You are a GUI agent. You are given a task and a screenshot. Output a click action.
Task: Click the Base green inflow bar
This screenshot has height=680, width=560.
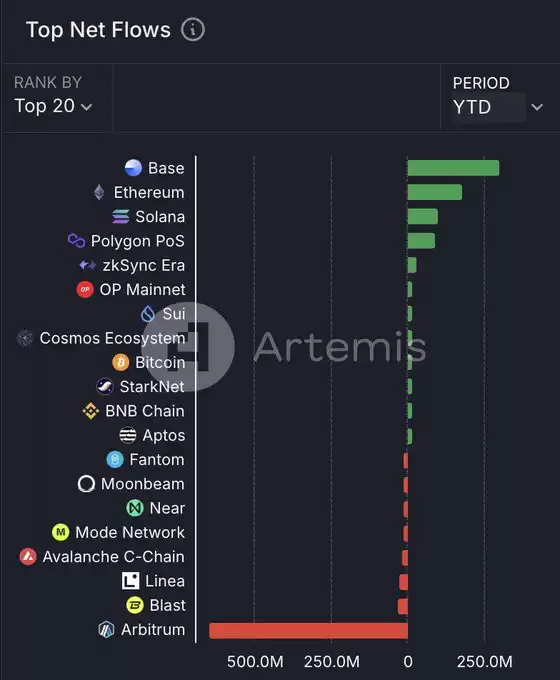(453, 168)
